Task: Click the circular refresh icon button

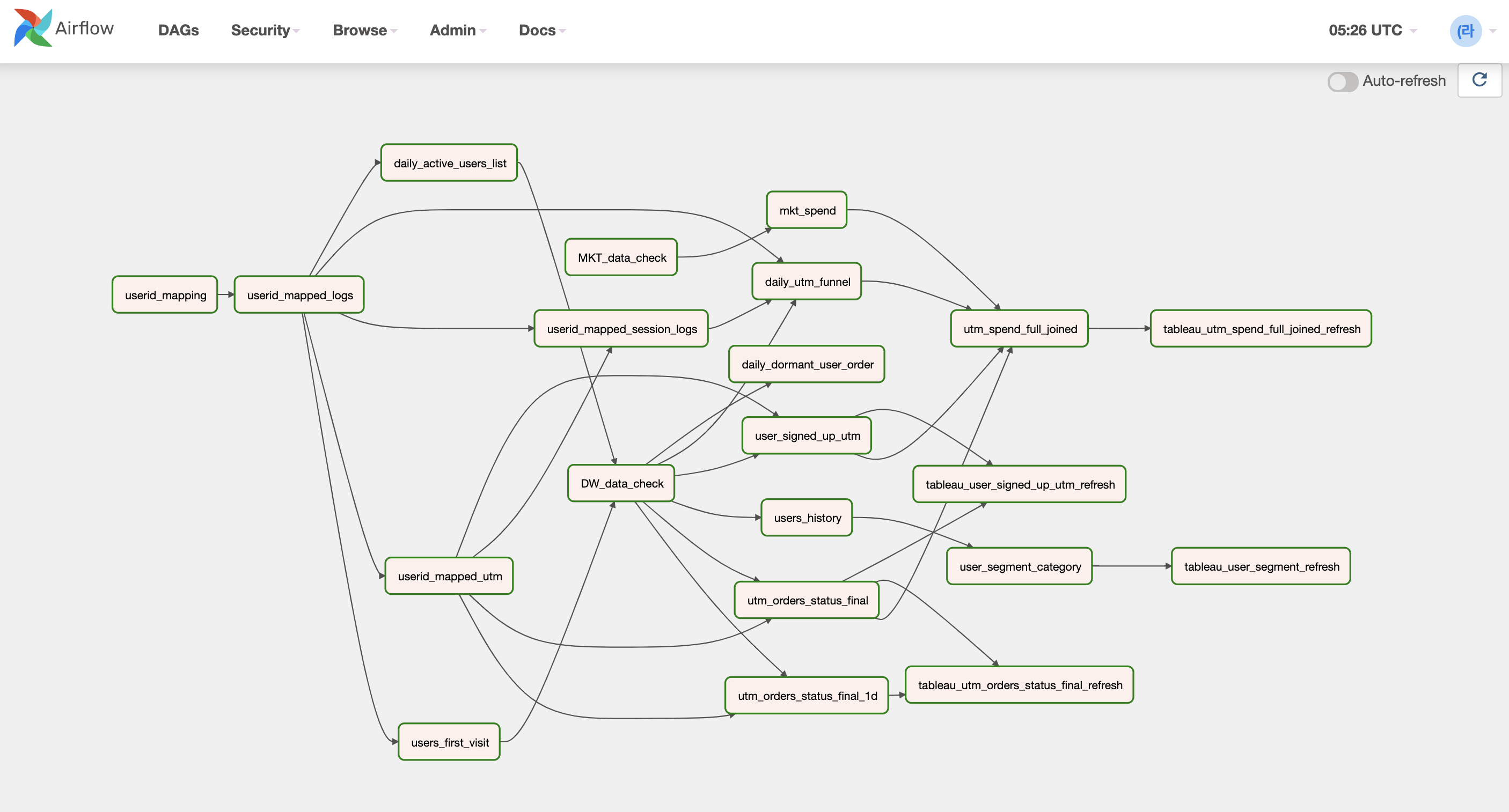Action: pos(1478,80)
